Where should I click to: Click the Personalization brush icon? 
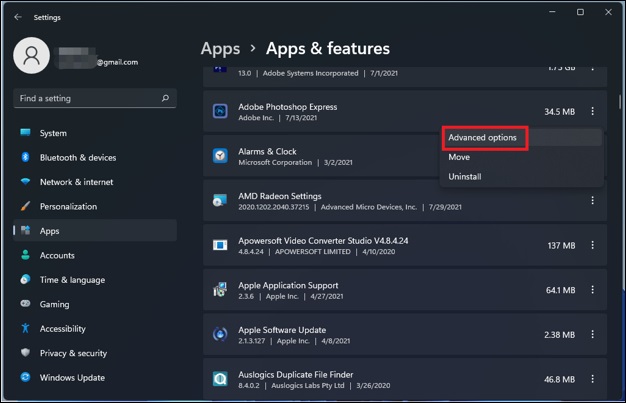tap(26, 206)
